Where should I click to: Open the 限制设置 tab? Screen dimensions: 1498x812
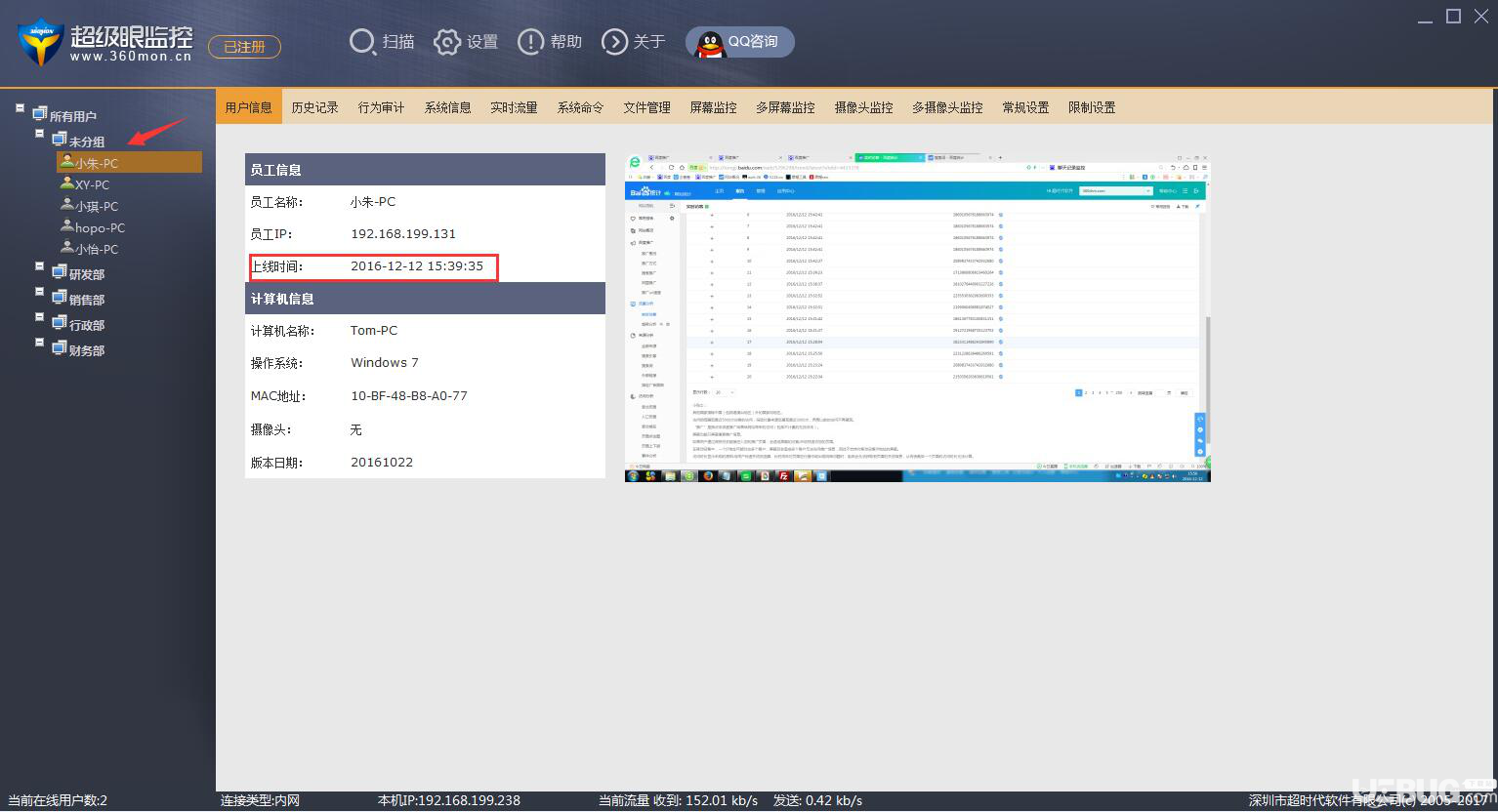[x=1093, y=107]
